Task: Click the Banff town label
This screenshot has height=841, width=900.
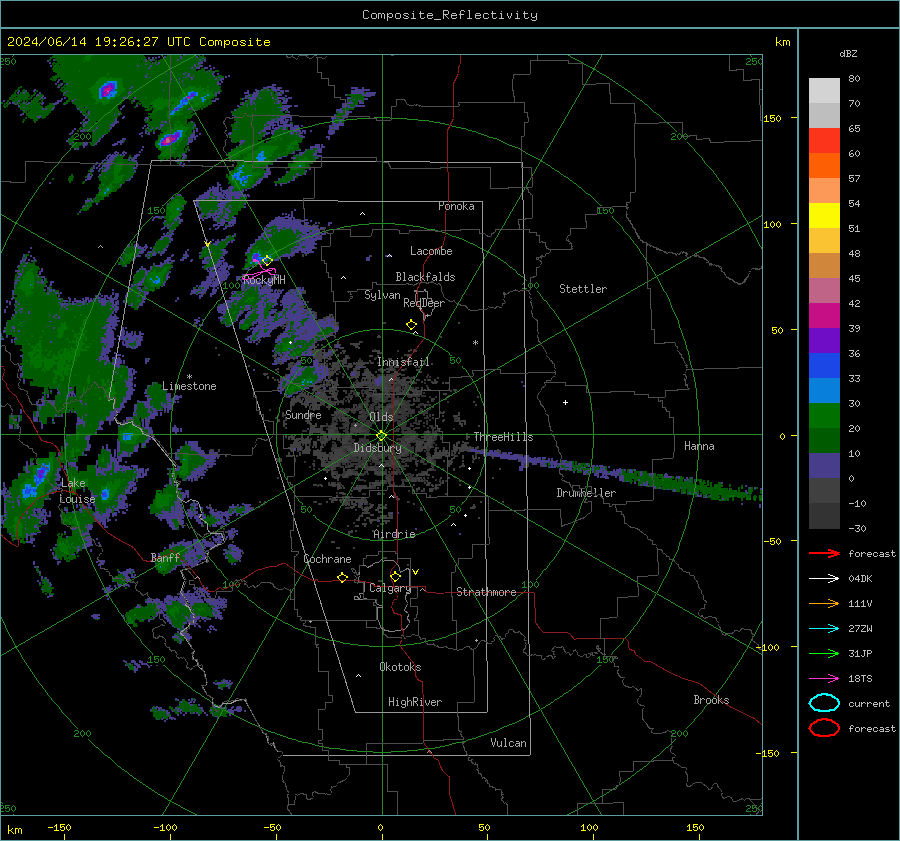Action: pos(165,558)
